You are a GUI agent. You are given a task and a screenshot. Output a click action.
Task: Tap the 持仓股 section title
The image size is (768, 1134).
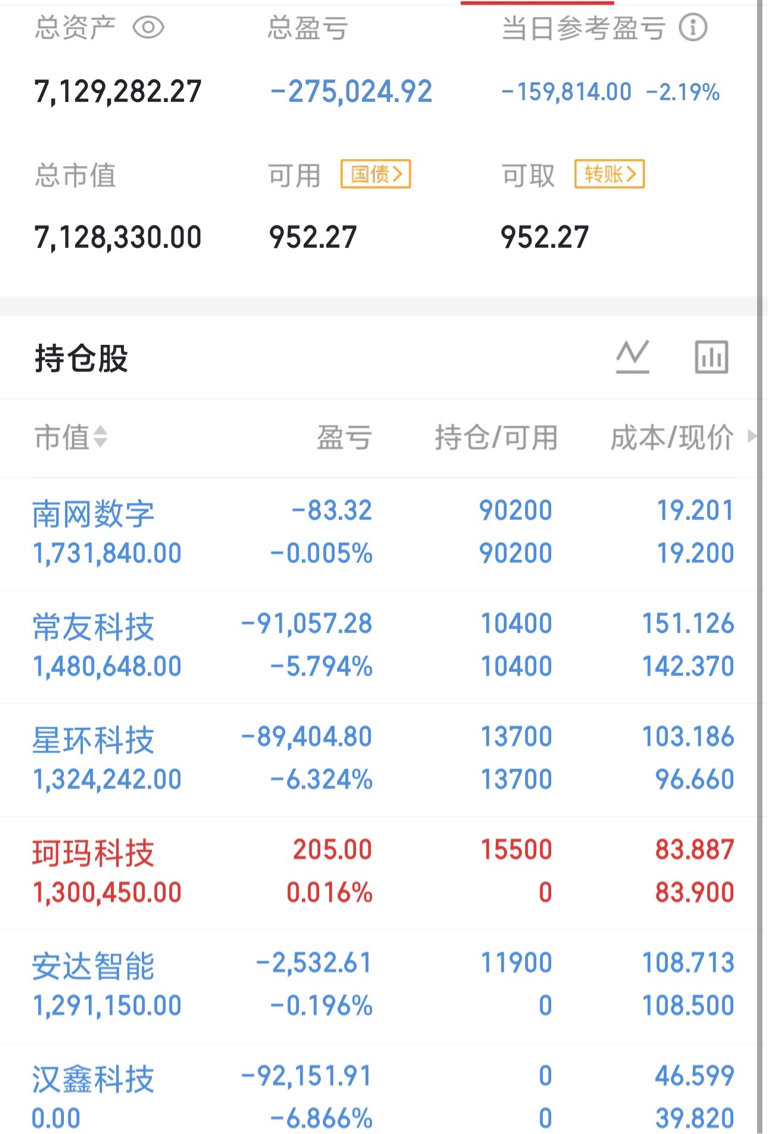[x=82, y=358]
